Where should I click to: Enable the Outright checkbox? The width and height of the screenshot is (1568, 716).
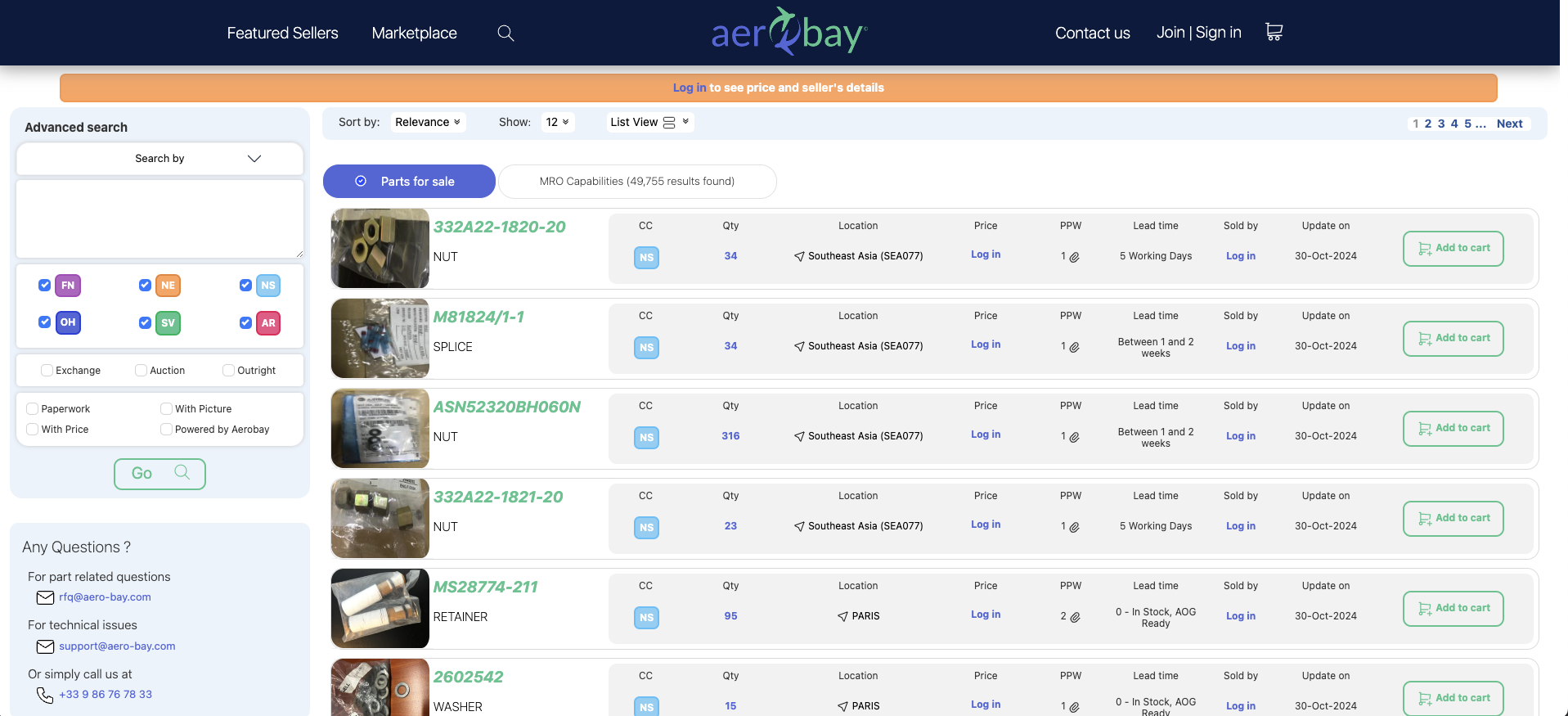click(228, 370)
